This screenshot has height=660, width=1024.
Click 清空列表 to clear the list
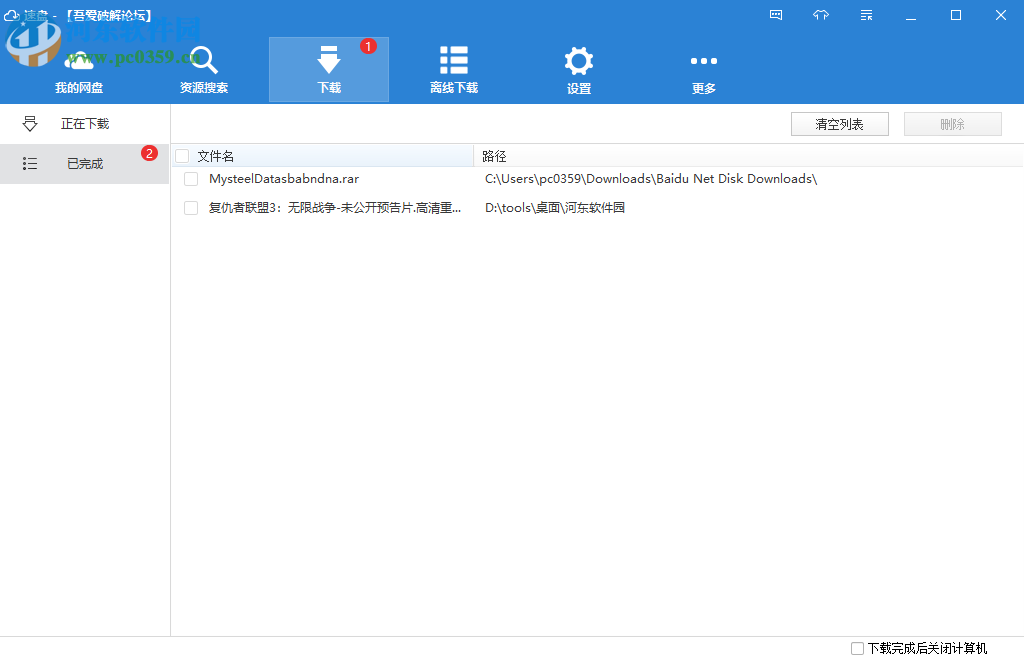click(839, 123)
